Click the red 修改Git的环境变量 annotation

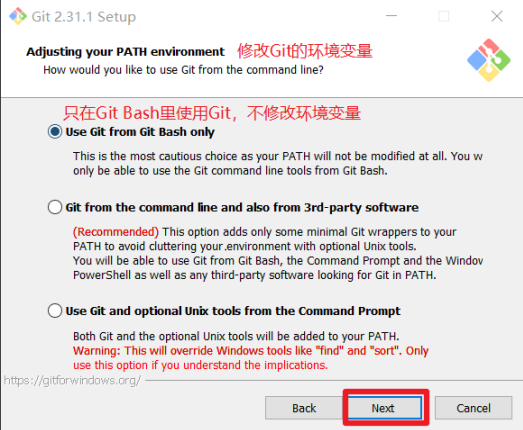[x=305, y=51]
